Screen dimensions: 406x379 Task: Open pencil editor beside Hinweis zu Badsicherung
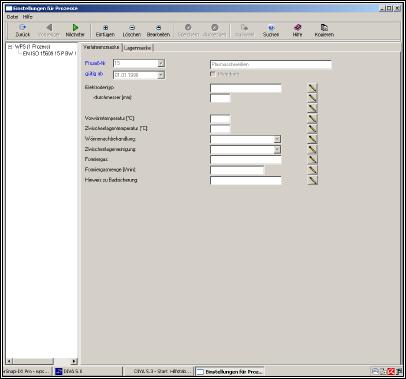[x=312, y=180]
